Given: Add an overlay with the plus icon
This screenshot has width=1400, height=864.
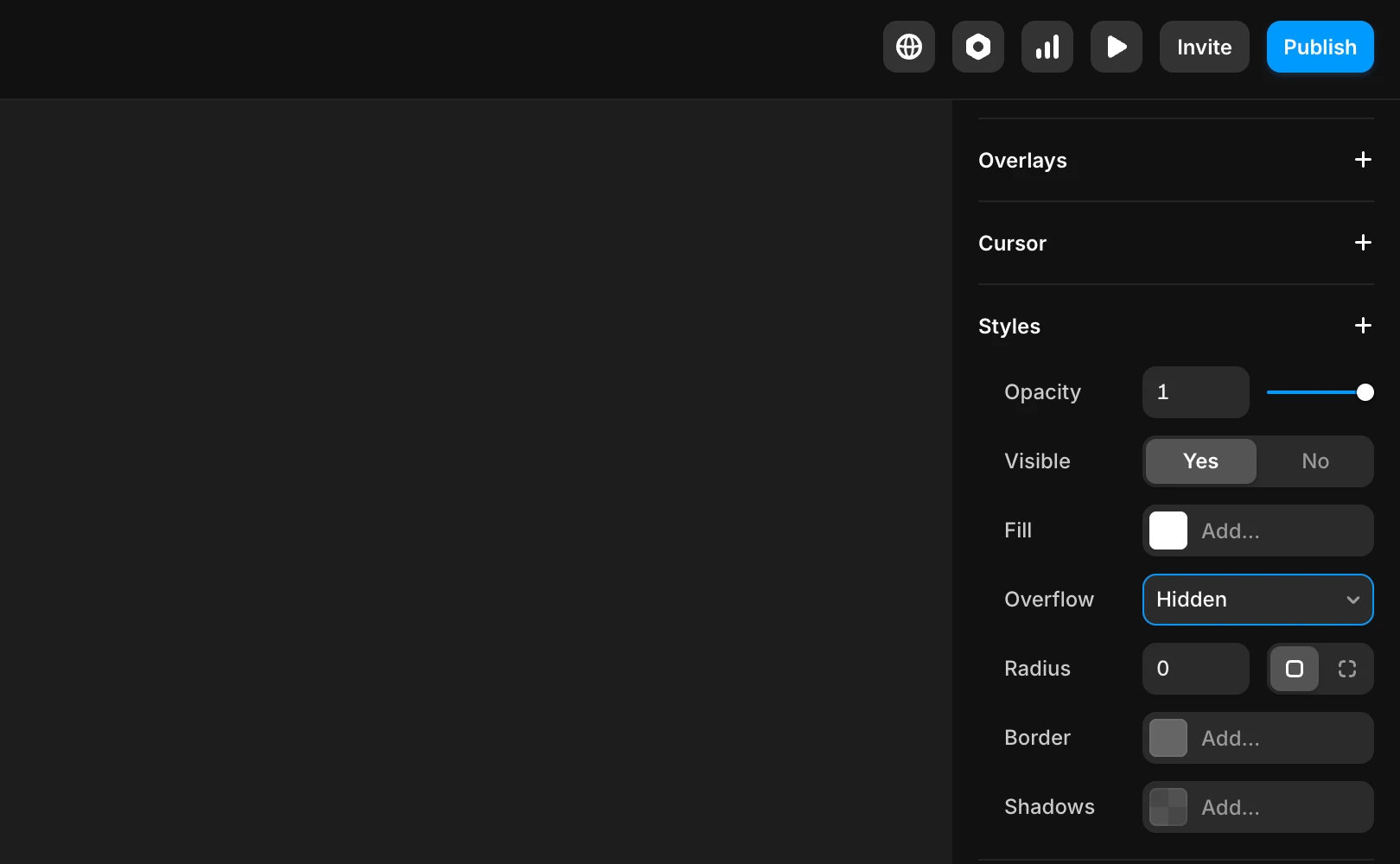Looking at the screenshot, I should coord(1363,160).
